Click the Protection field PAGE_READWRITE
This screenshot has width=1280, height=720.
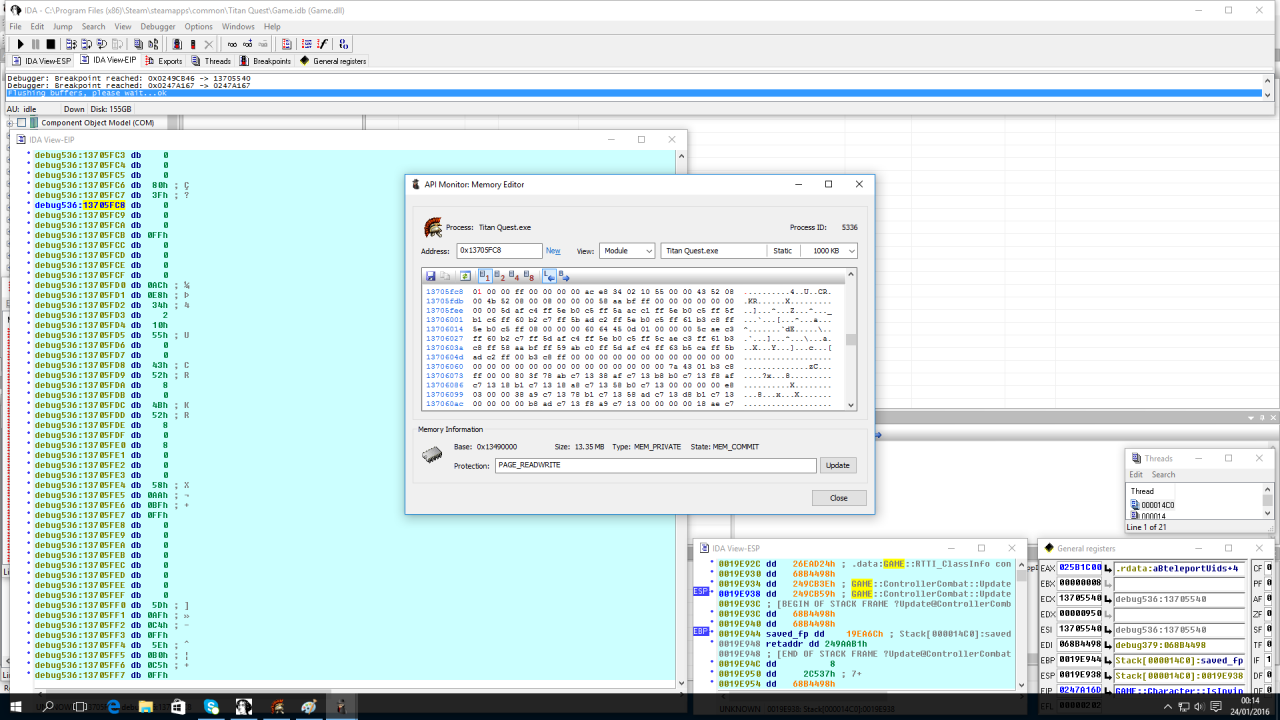pyautogui.click(x=656, y=465)
